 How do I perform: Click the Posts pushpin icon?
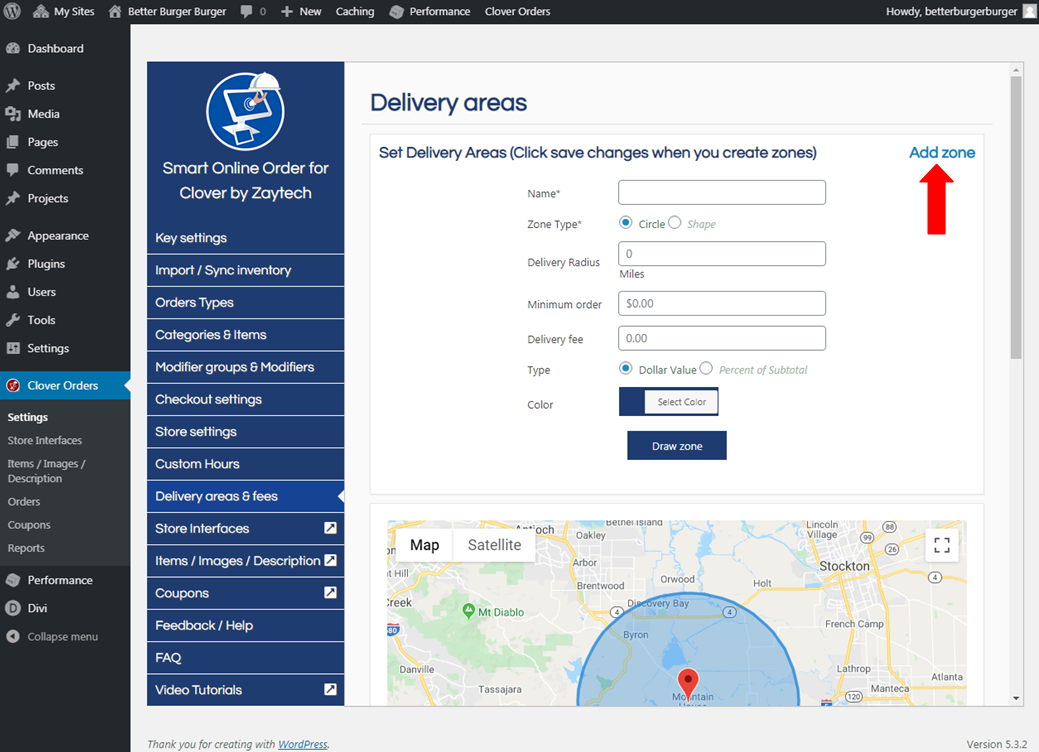[13, 85]
